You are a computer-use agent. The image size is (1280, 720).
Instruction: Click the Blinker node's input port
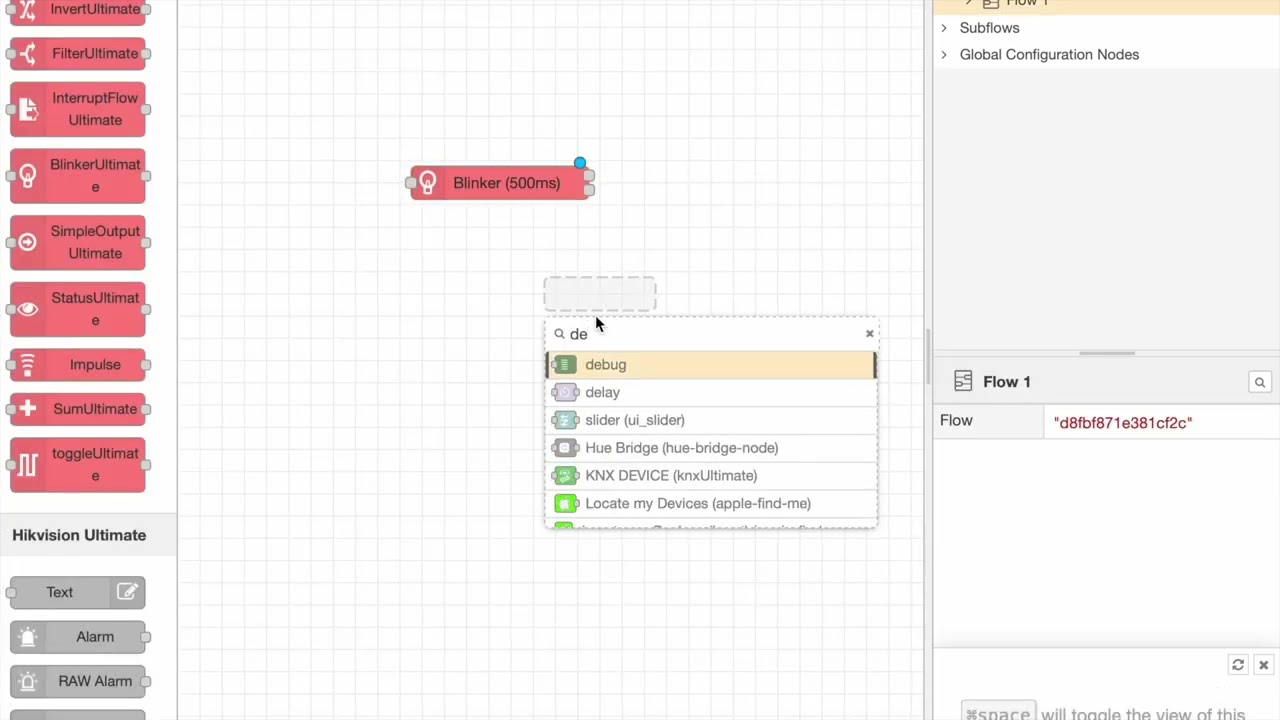pyautogui.click(x=411, y=183)
